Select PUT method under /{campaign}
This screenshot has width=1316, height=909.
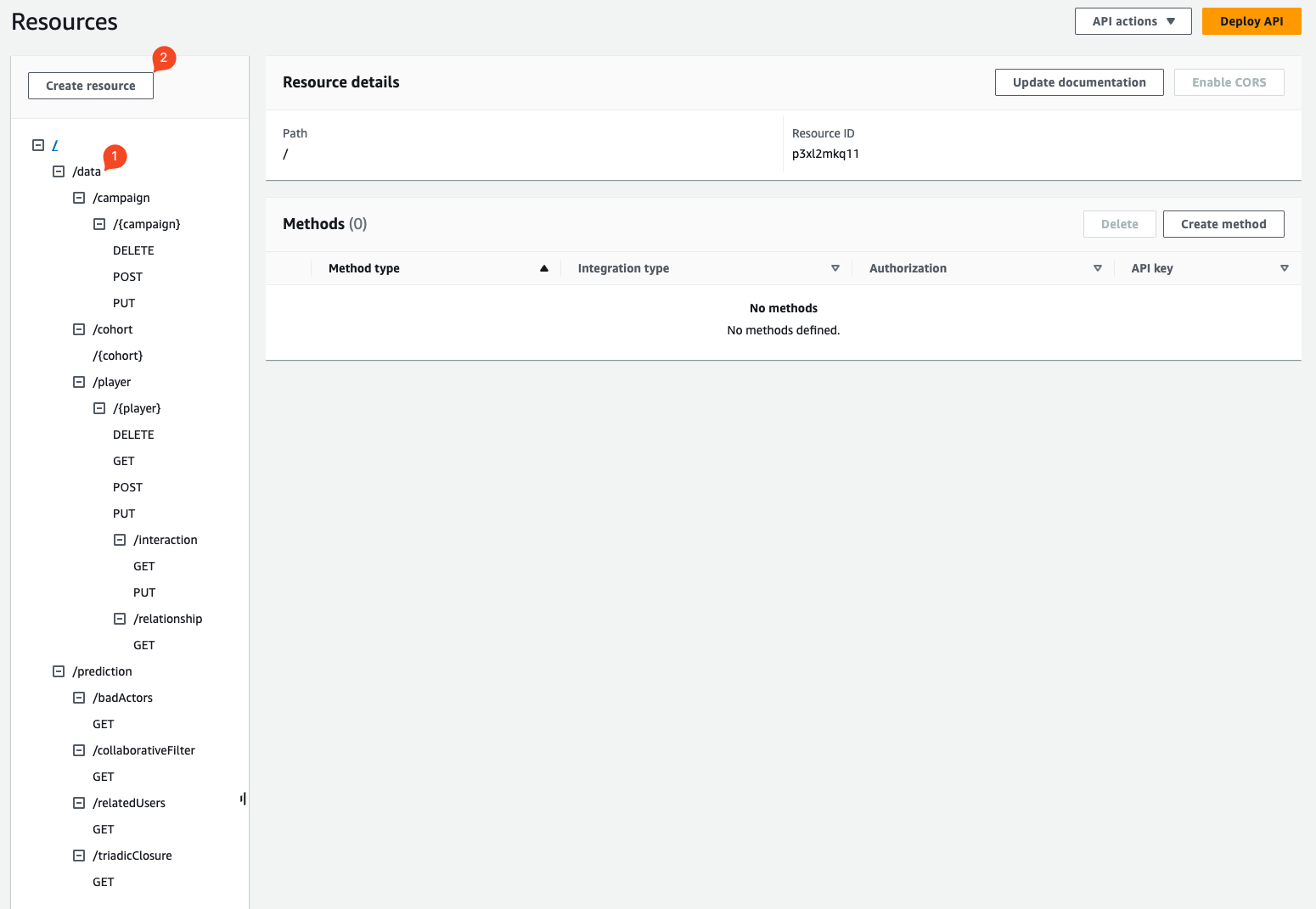click(x=124, y=303)
